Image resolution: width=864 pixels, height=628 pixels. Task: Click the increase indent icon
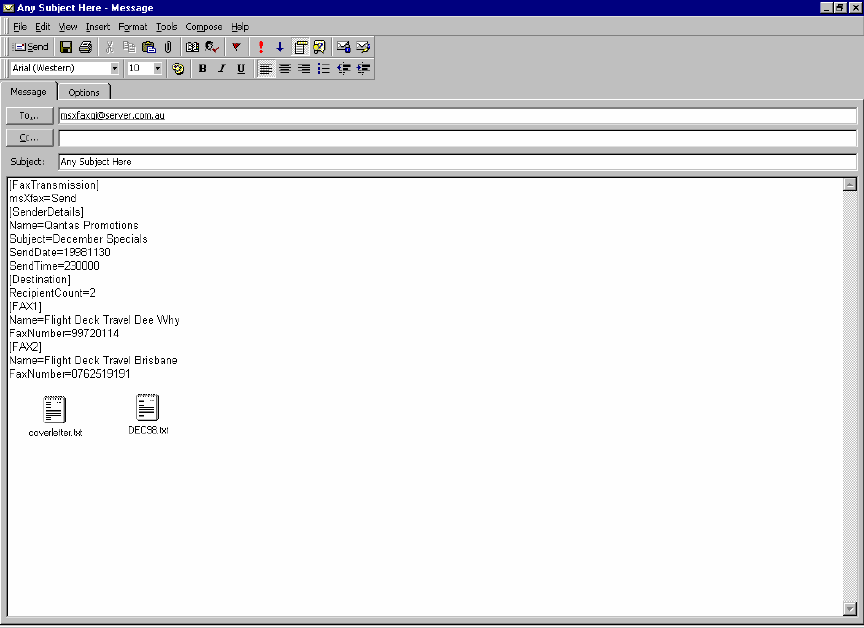pyautogui.click(x=363, y=69)
